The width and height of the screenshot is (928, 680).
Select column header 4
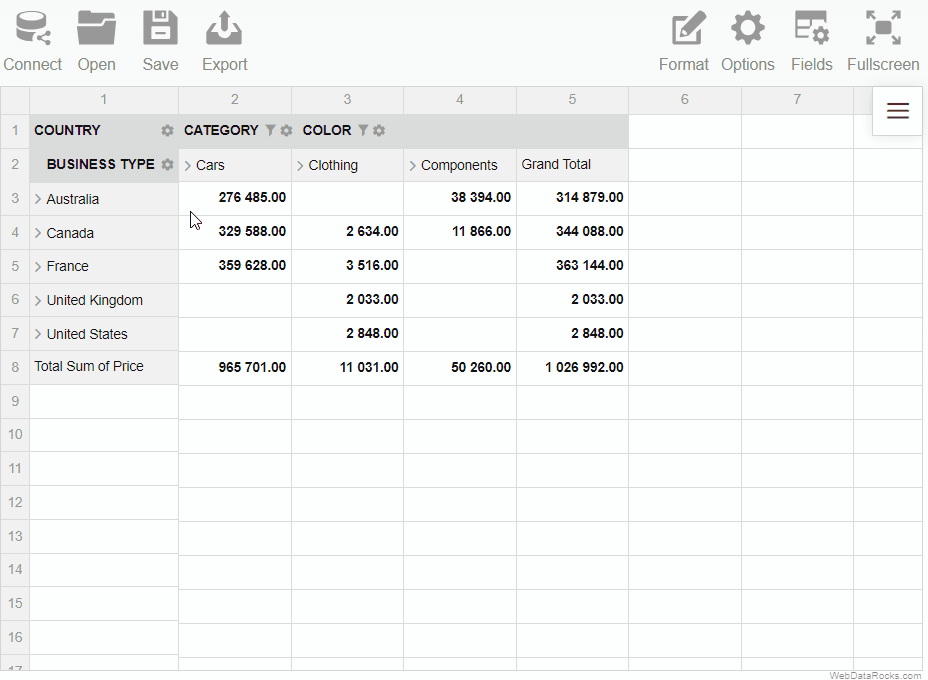(460, 99)
